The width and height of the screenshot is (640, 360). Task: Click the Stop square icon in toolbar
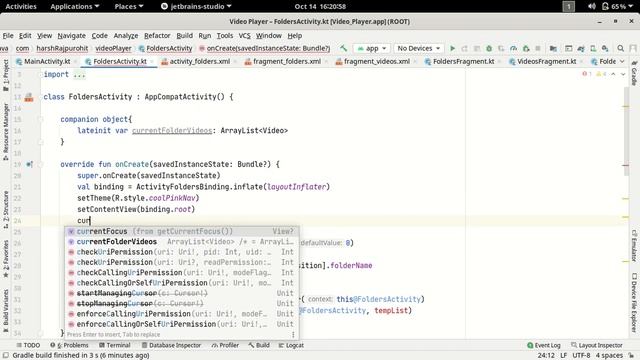click(538, 48)
